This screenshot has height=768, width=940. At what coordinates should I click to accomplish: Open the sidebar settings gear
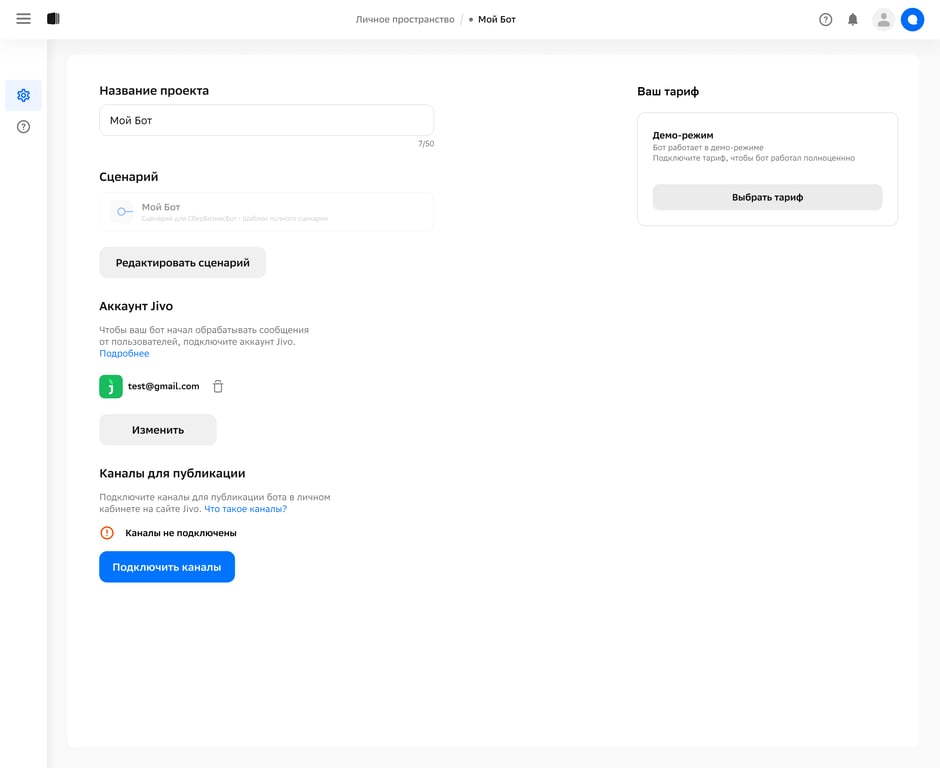coord(23,95)
